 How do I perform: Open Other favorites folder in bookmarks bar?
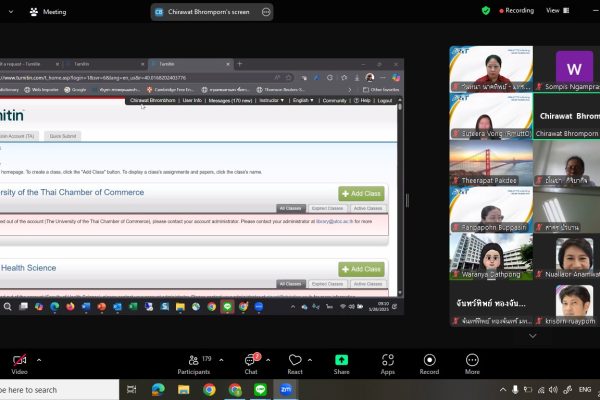click(x=381, y=90)
